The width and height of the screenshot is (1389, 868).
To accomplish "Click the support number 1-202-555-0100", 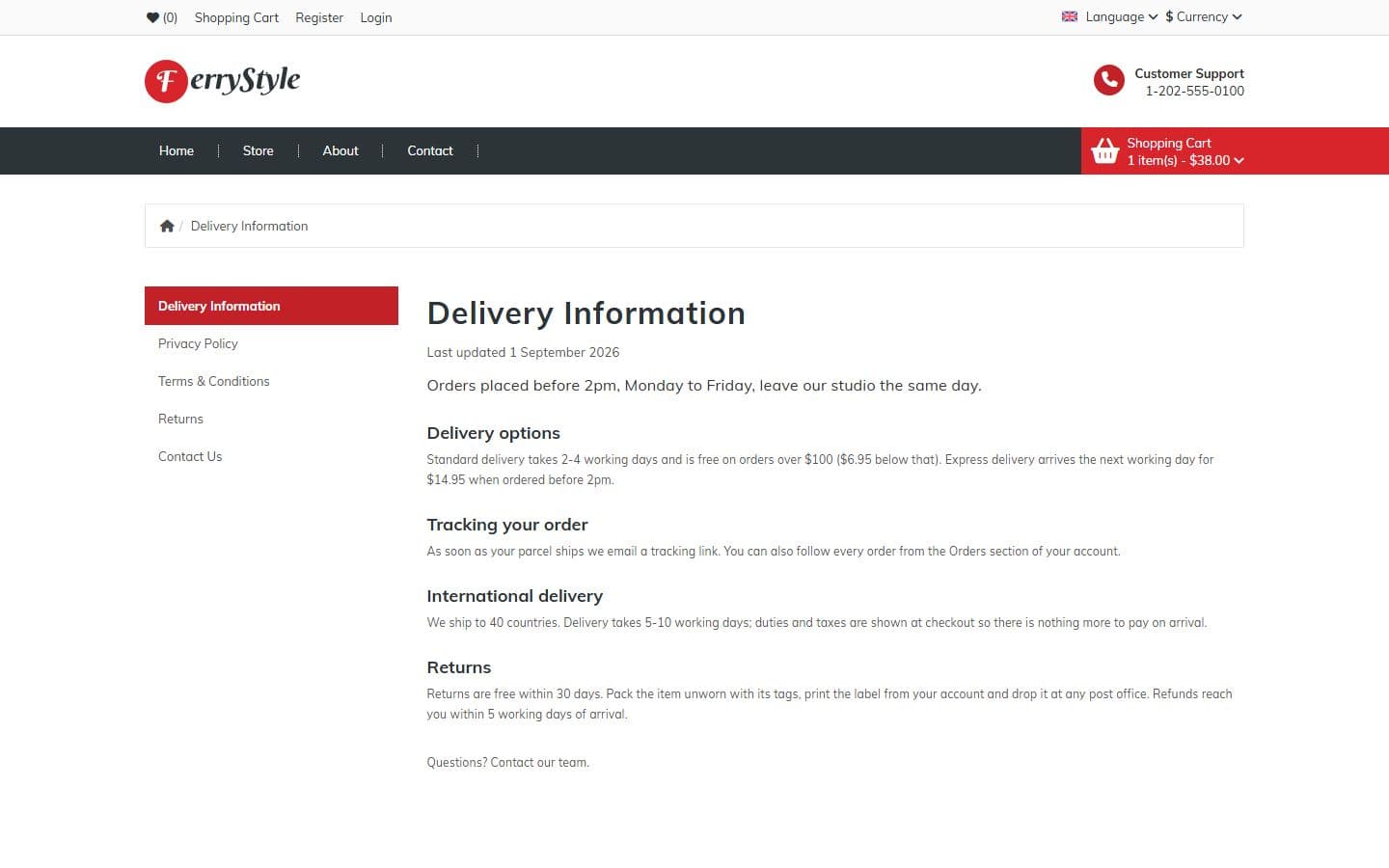I will (x=1194, y=91).
